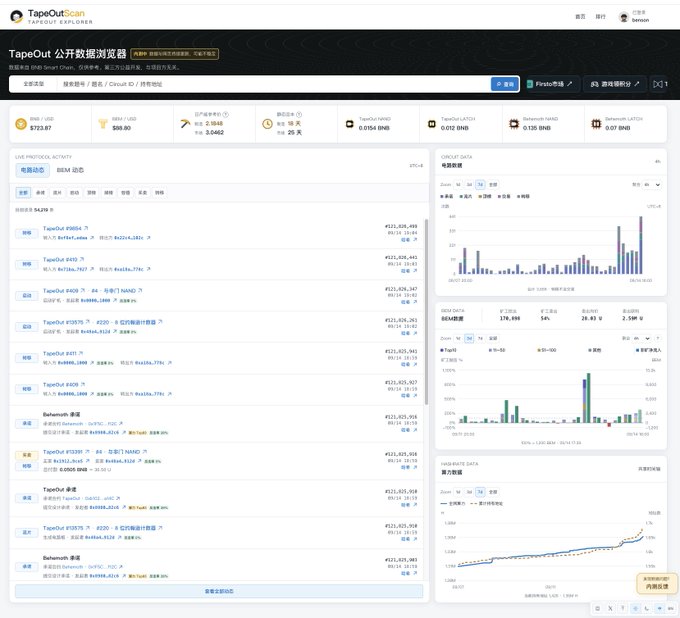Image resolution: width=680 pixels, height=618 pixels.
Task: Open BEM chart aggregation dropdown
Action: pos(642,338)
